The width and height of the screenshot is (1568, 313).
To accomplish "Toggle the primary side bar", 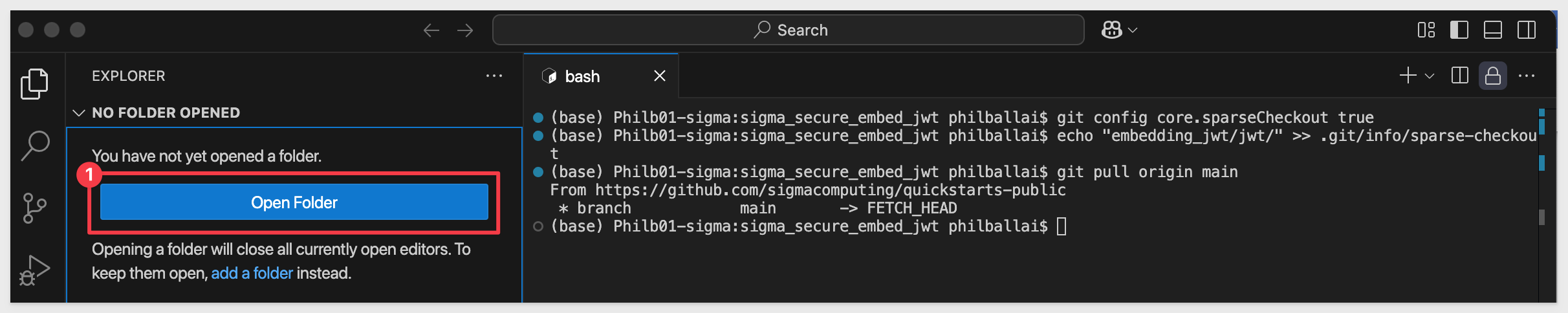I will coord(1459,30).
